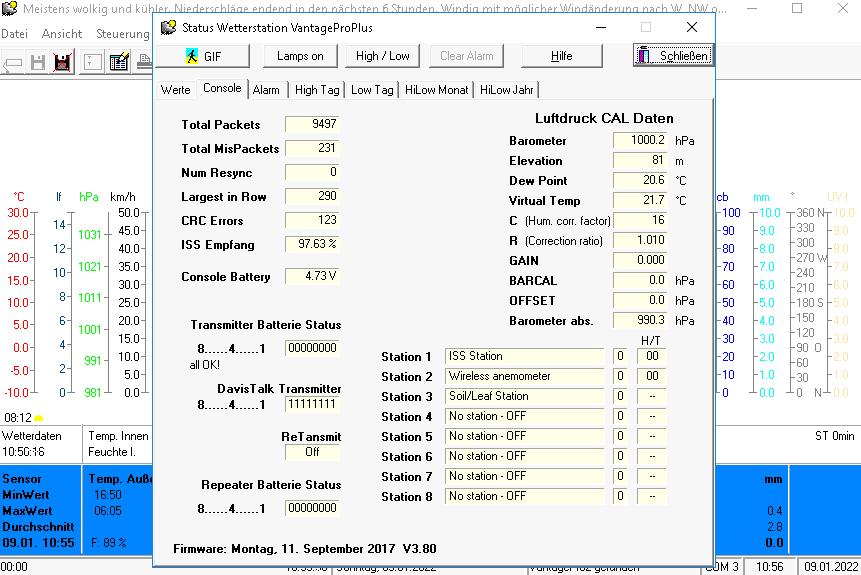Viewport: 861px width, 575px height.
Task: Switch to the Low Tag tab
Action: tap(372, 90)
